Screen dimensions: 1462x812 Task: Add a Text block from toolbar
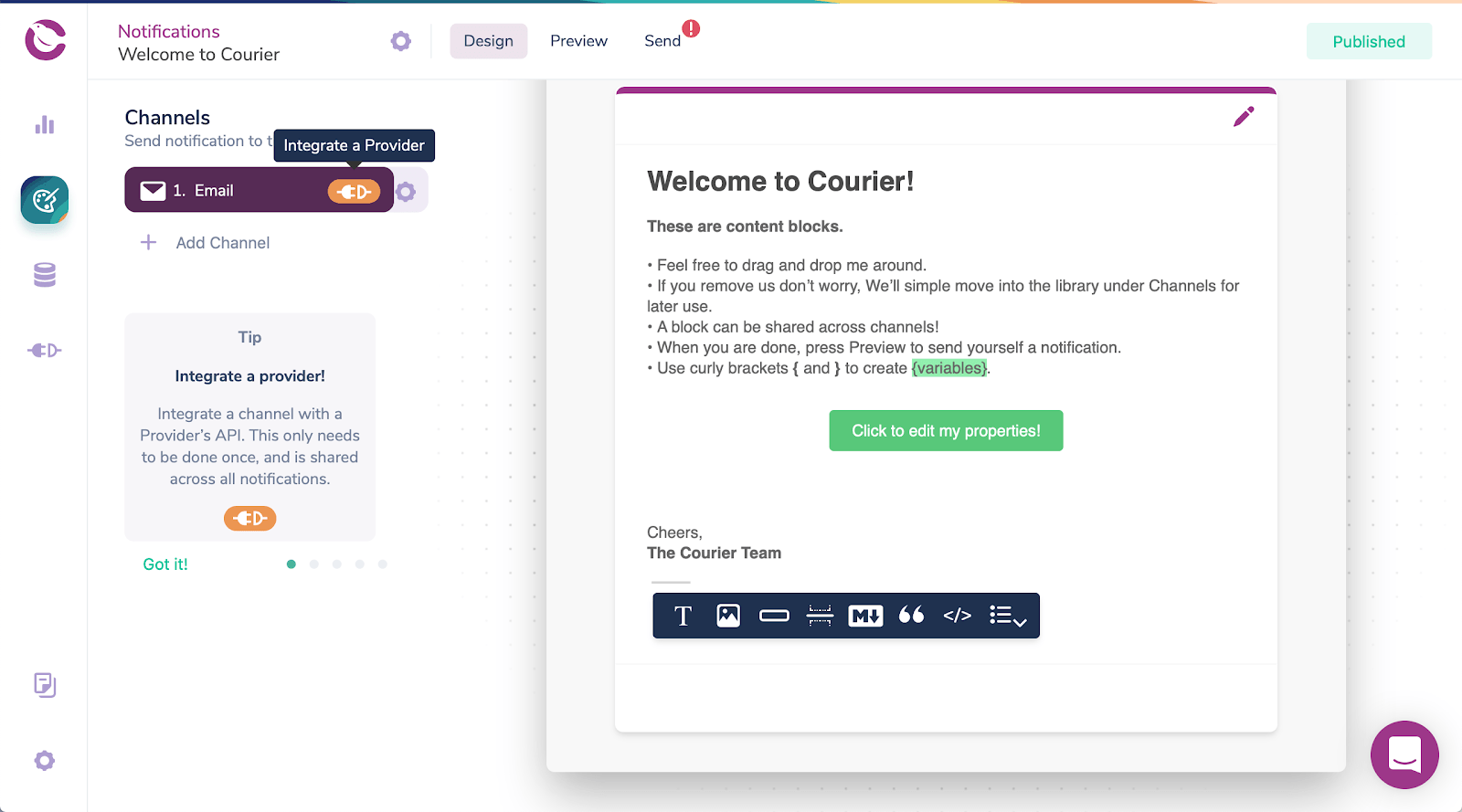tap(683, 616)
